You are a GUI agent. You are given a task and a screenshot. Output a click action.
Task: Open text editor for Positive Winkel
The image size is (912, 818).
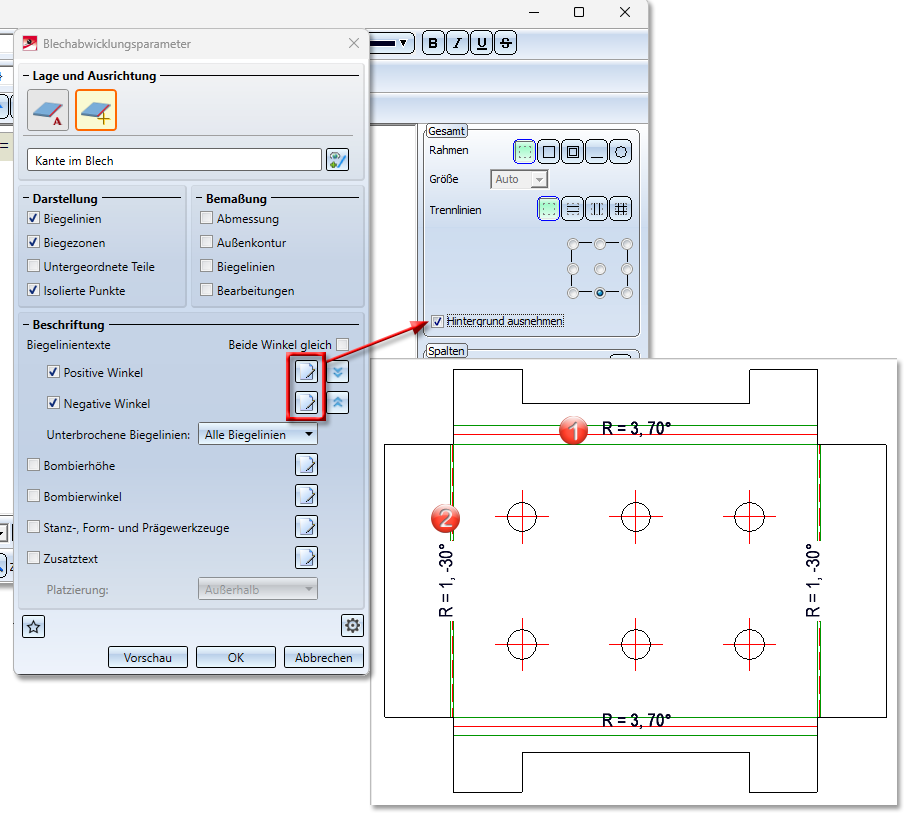pos(307,371)
